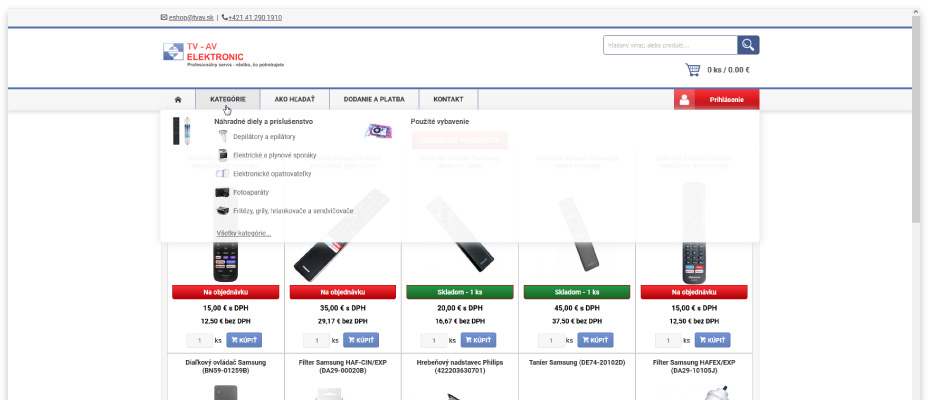Viewport: 928px width, 400px height.
Task: Click KÚPIŤ for the 20,00 € product
Action: (478, 340)
